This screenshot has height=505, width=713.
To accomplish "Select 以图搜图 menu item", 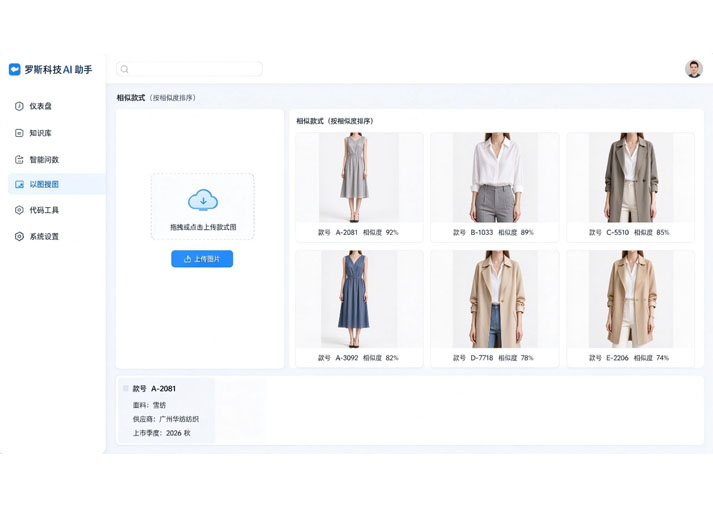I will coord(56,184).
